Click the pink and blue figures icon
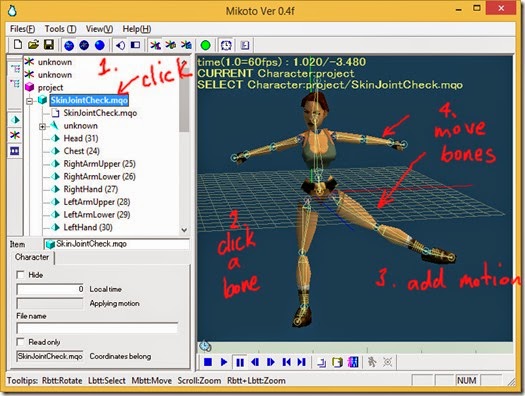 (x=353, y=362)
